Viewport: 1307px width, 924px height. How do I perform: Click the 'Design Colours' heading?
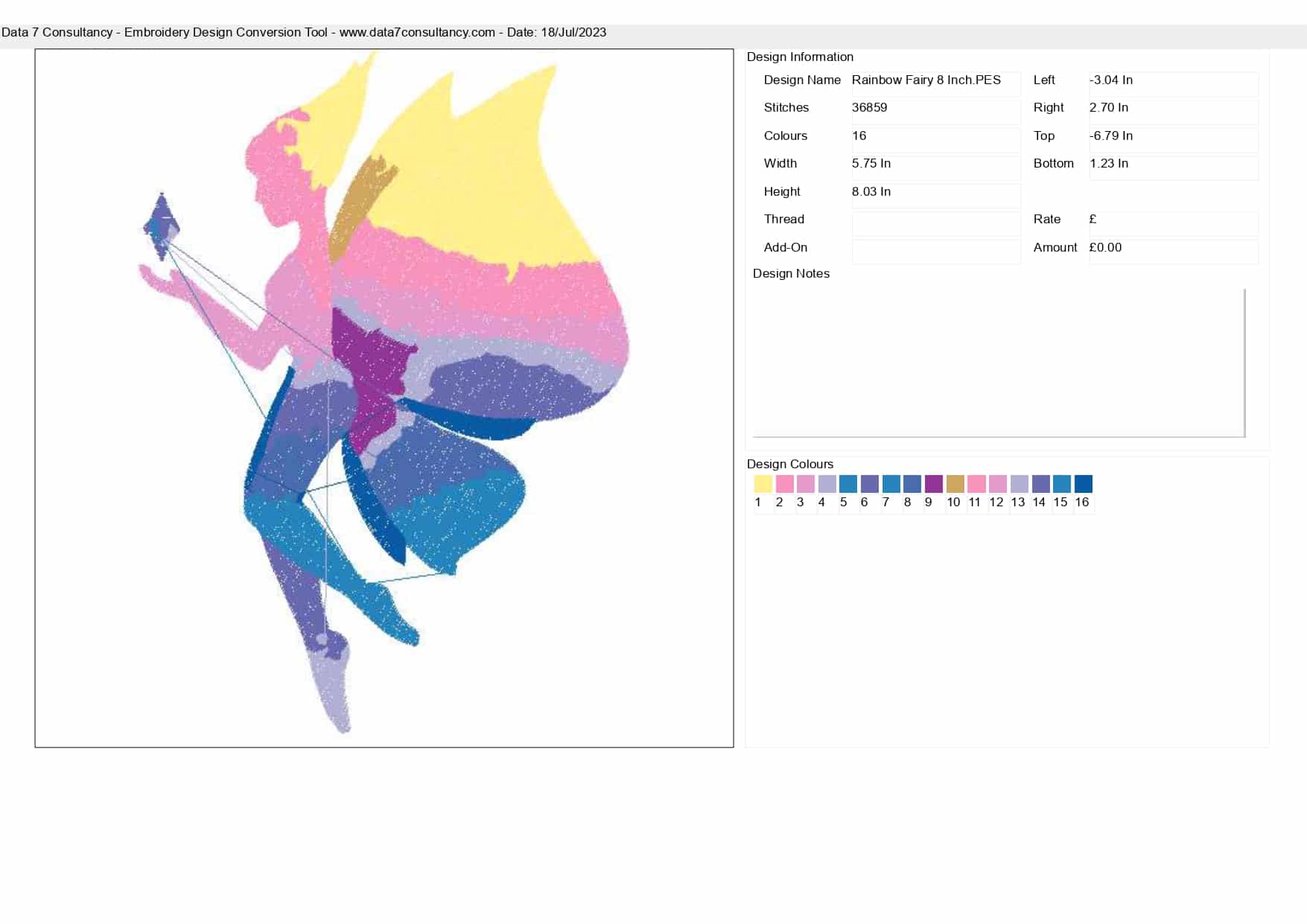[790, 464]
